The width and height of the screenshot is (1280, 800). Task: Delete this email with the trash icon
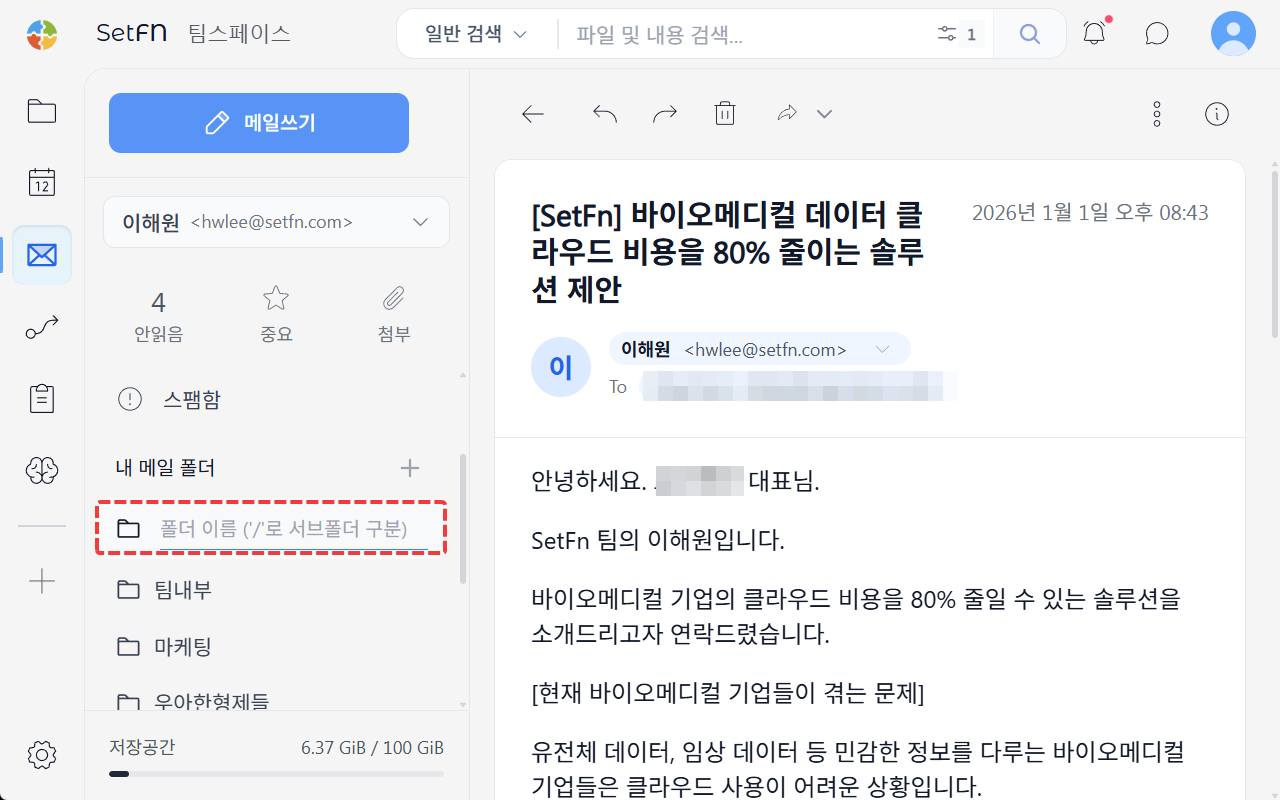[725, 114]
